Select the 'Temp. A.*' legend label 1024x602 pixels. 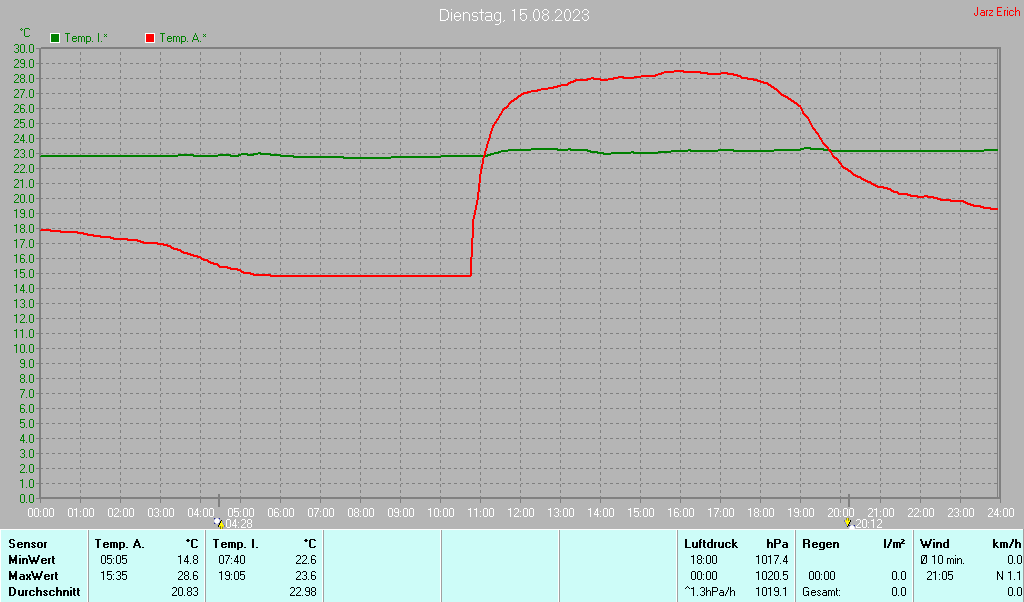[x=183, y=38]
